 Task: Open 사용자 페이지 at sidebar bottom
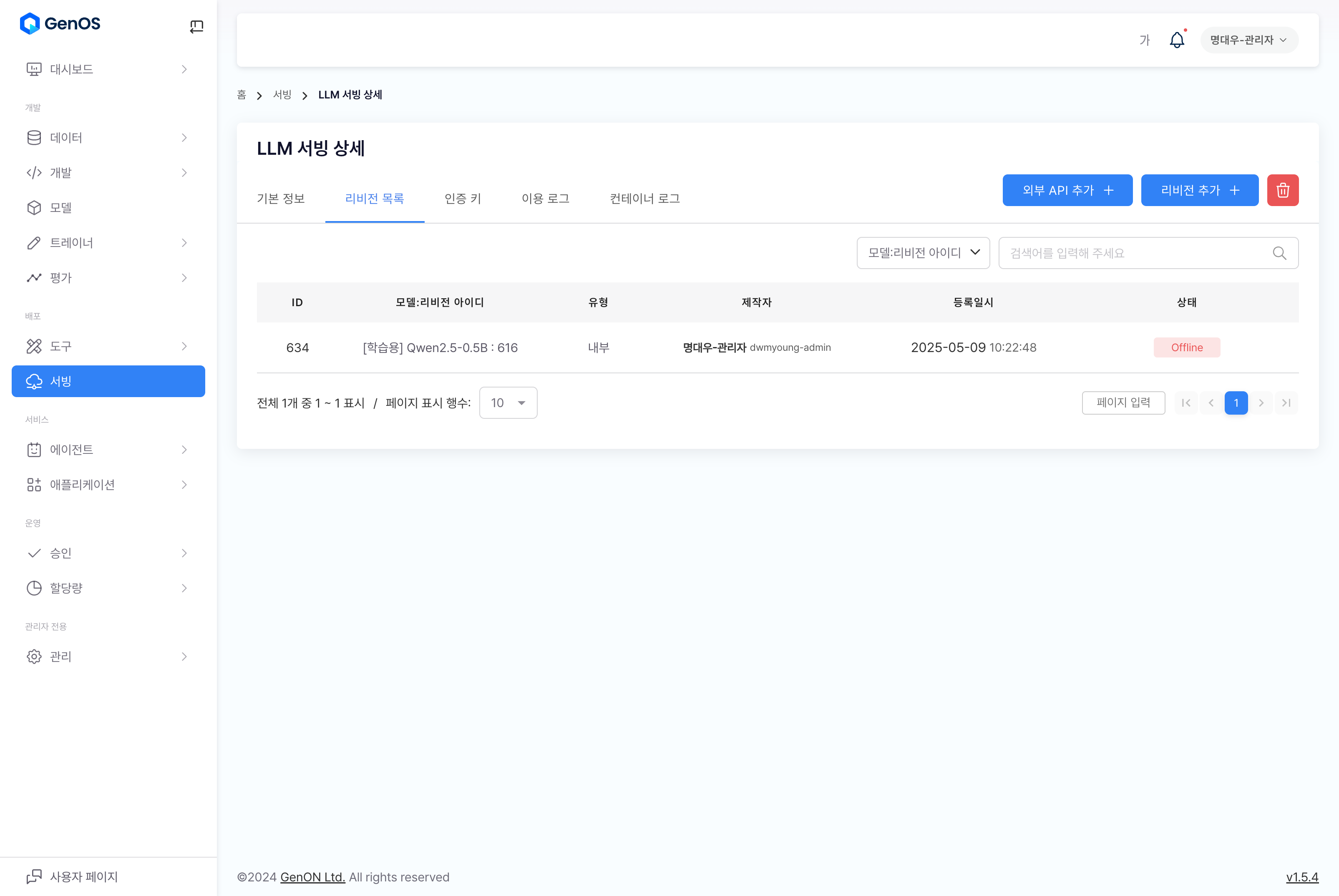(83, 876)
